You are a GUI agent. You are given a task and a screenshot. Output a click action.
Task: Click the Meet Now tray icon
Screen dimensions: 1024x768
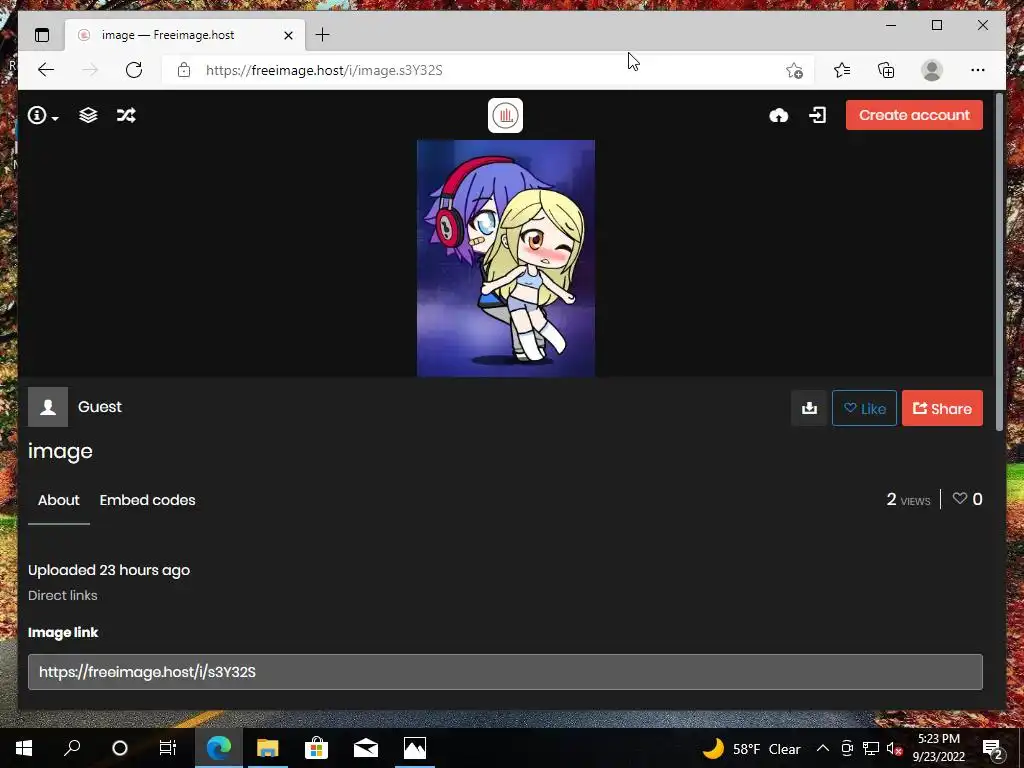[847, 748]
